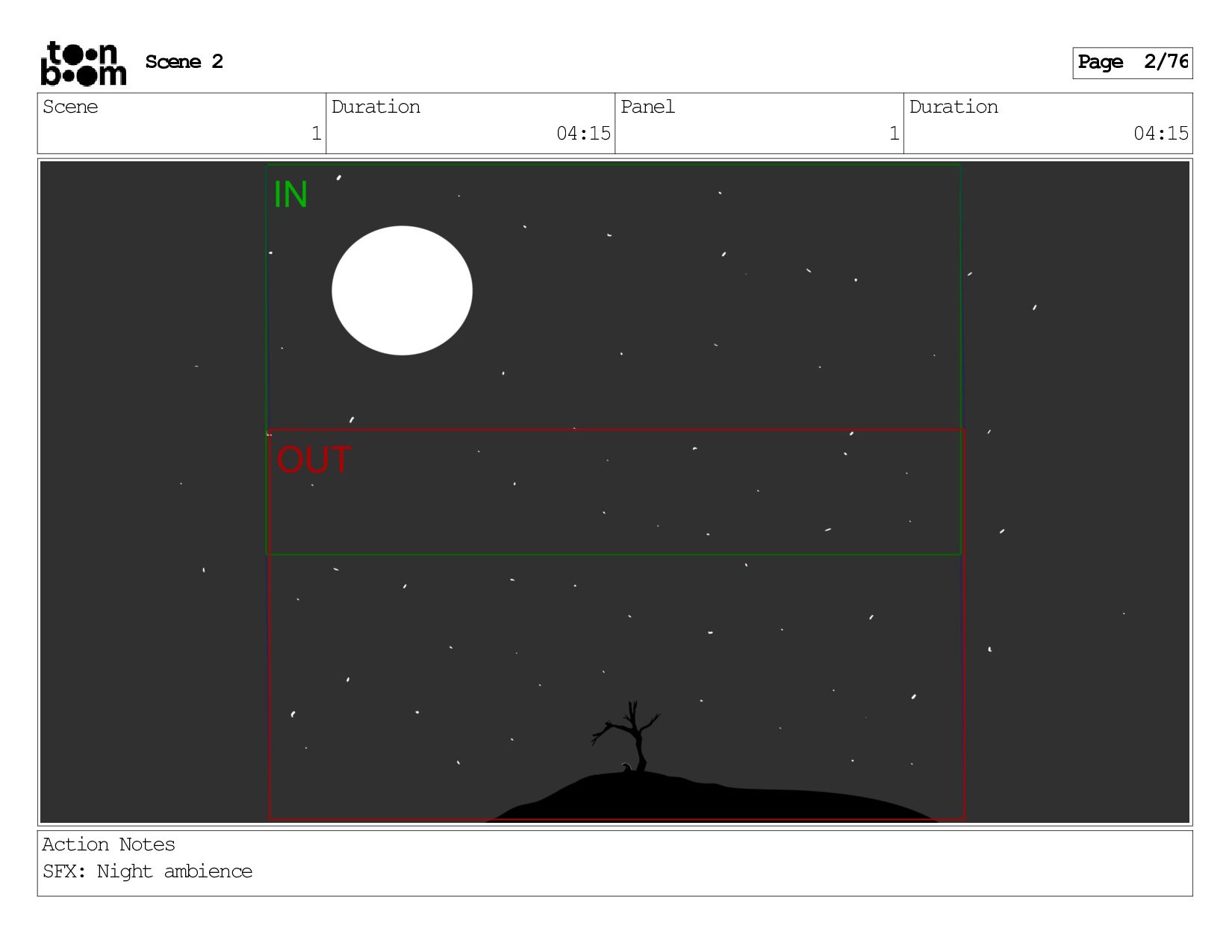Click the white moon in storyboard panel
1232x952 pixels.
(x=402, y=290)
